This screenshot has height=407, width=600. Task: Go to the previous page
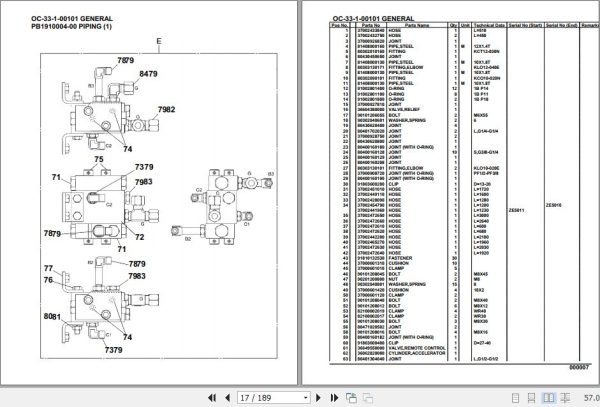pyautogui.click(x=227, y=398)
